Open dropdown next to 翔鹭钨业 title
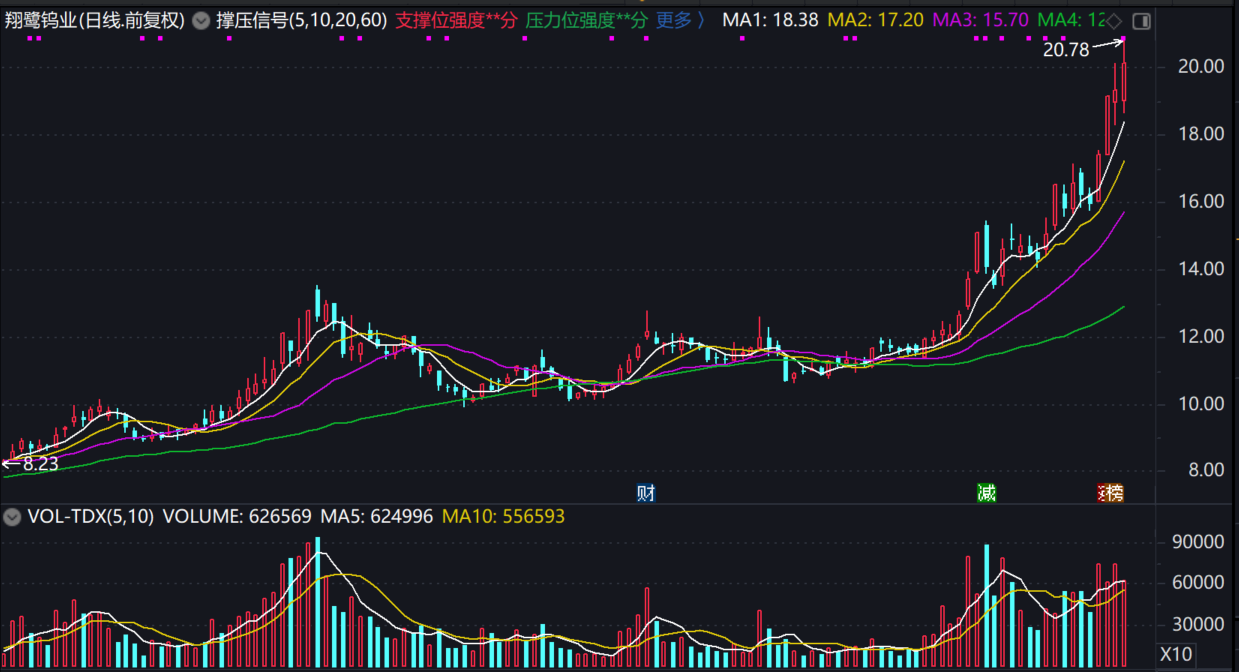This screenshot has height=672, width=1239. coord(201,20)
